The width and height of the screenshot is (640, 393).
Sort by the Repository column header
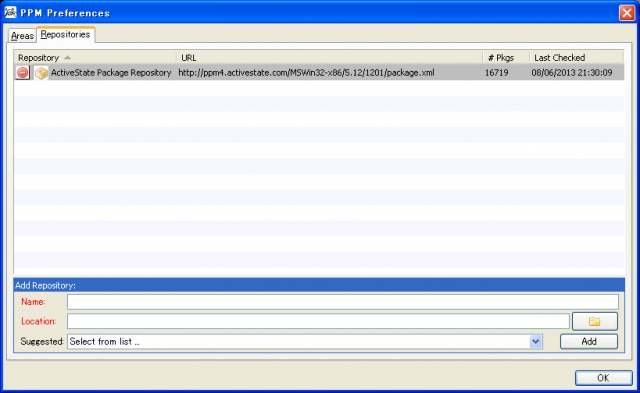tap(95, 58)
